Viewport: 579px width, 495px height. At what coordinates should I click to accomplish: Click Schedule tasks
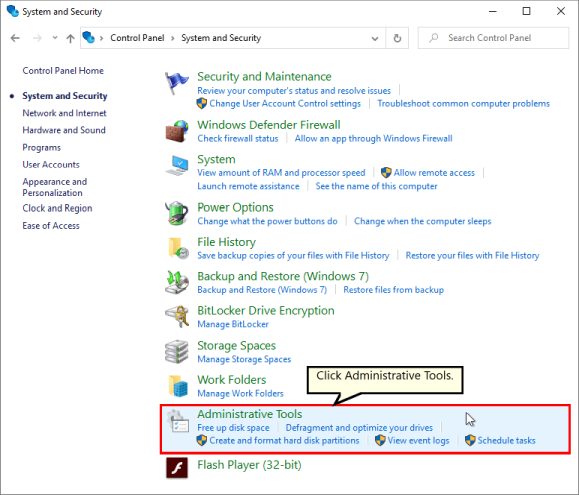point(506,440)
